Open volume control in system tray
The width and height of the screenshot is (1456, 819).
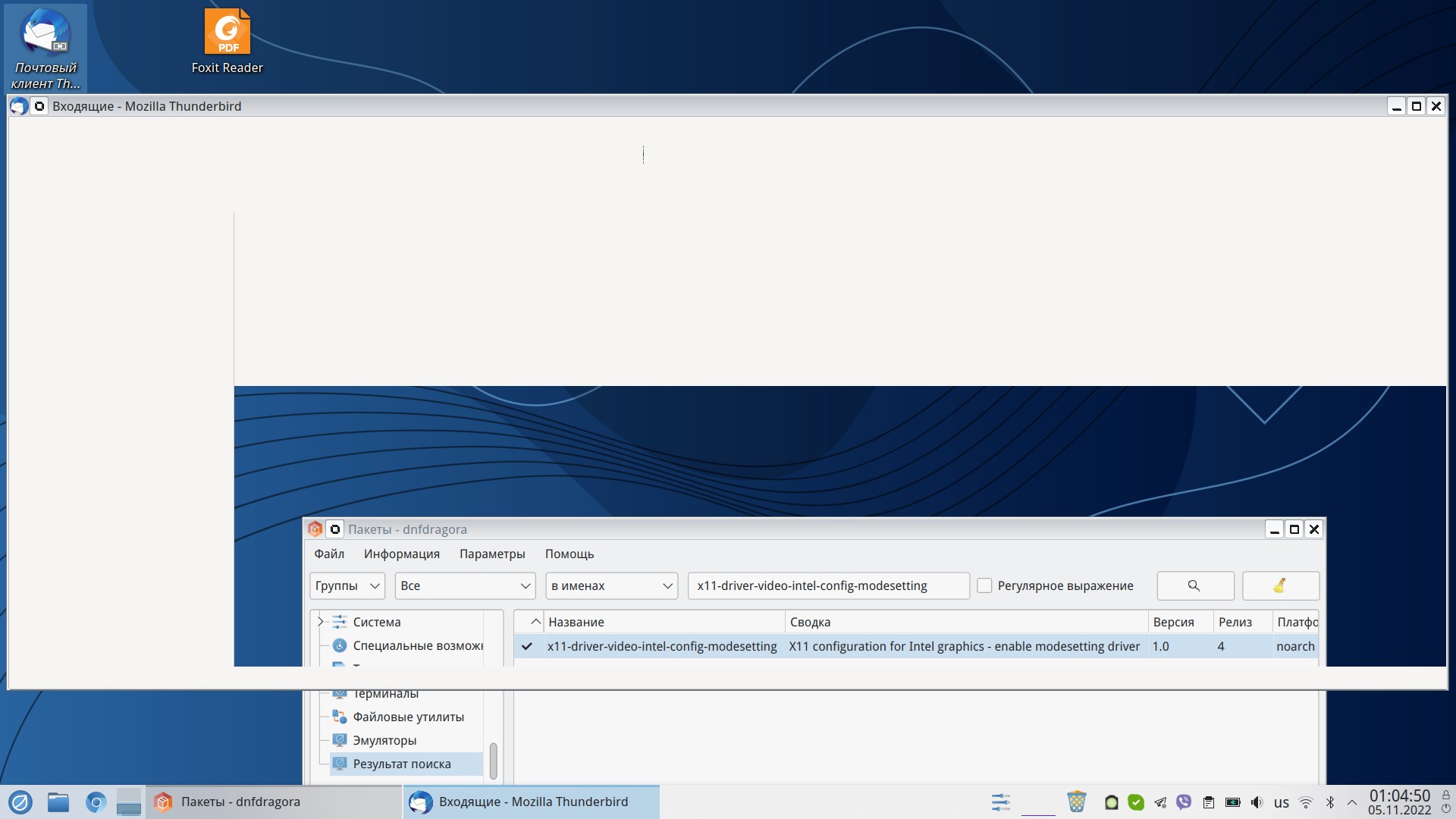point(1257,802)
